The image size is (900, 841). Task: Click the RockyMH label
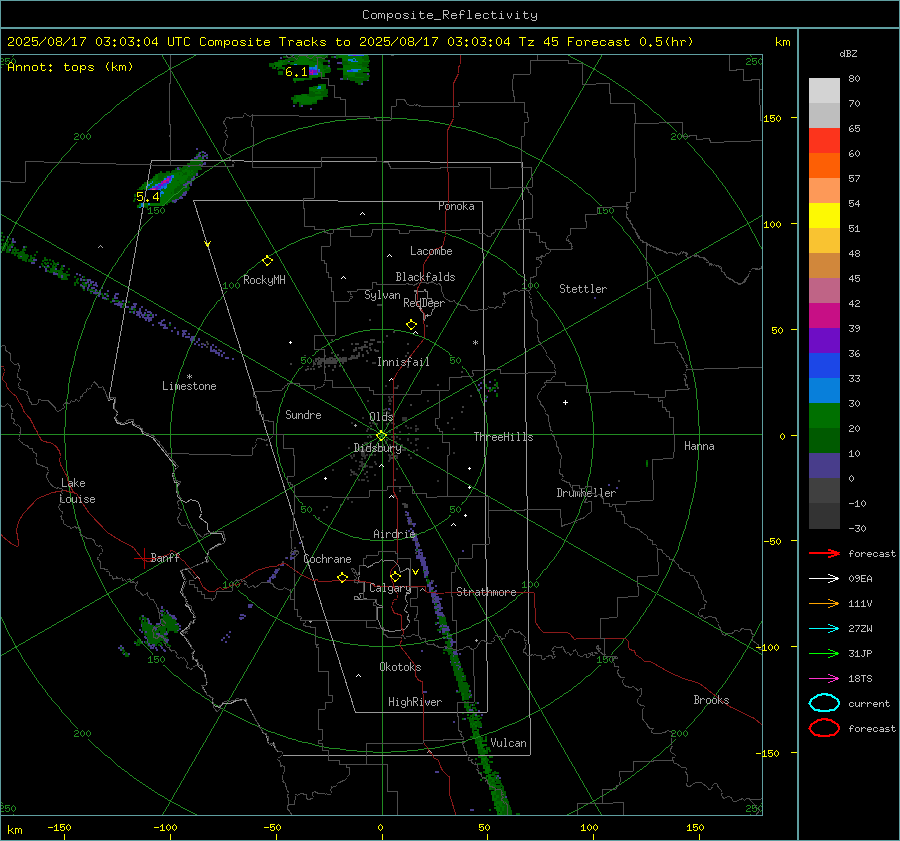[264, 280]
